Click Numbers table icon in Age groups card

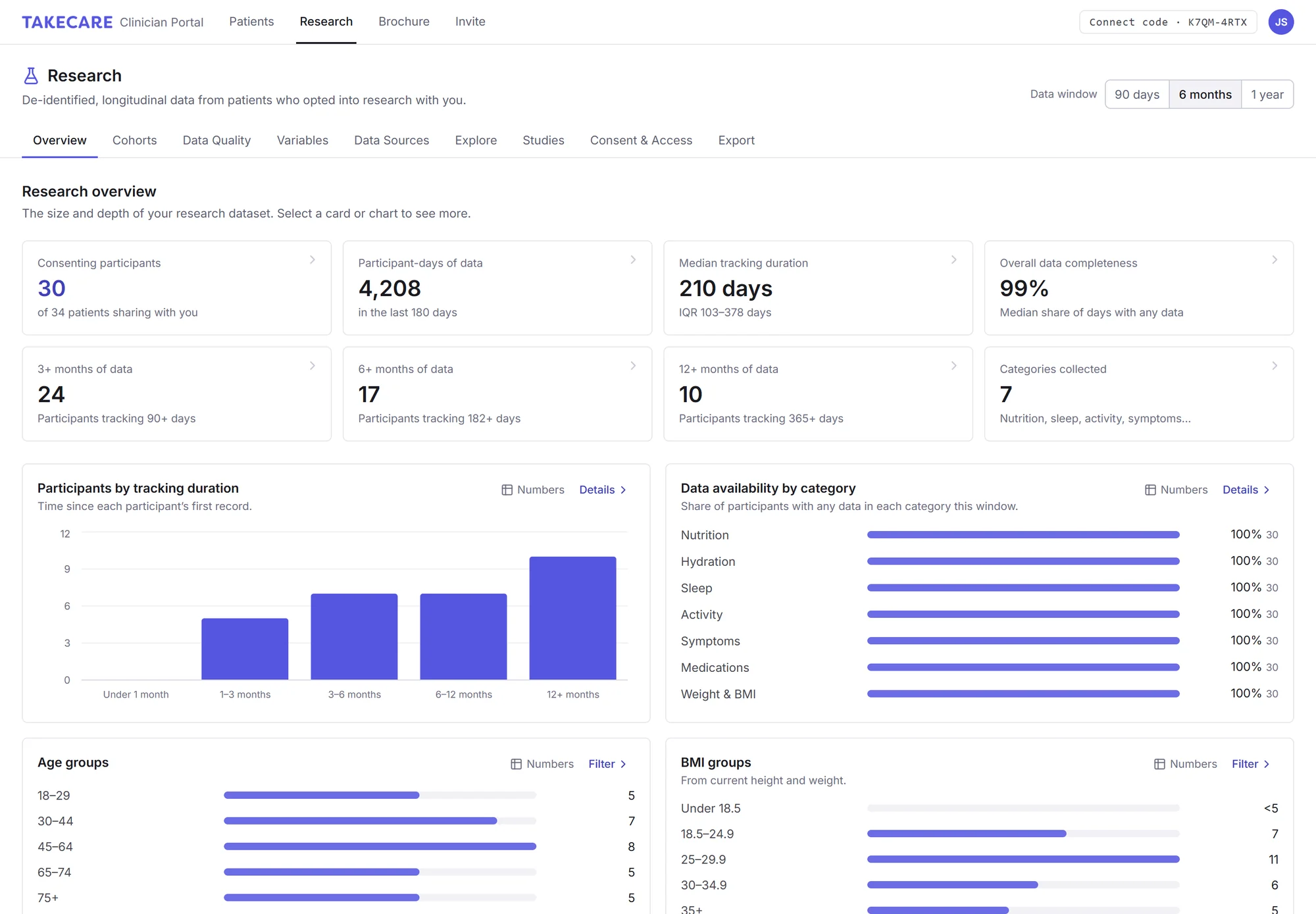point(516,764)
